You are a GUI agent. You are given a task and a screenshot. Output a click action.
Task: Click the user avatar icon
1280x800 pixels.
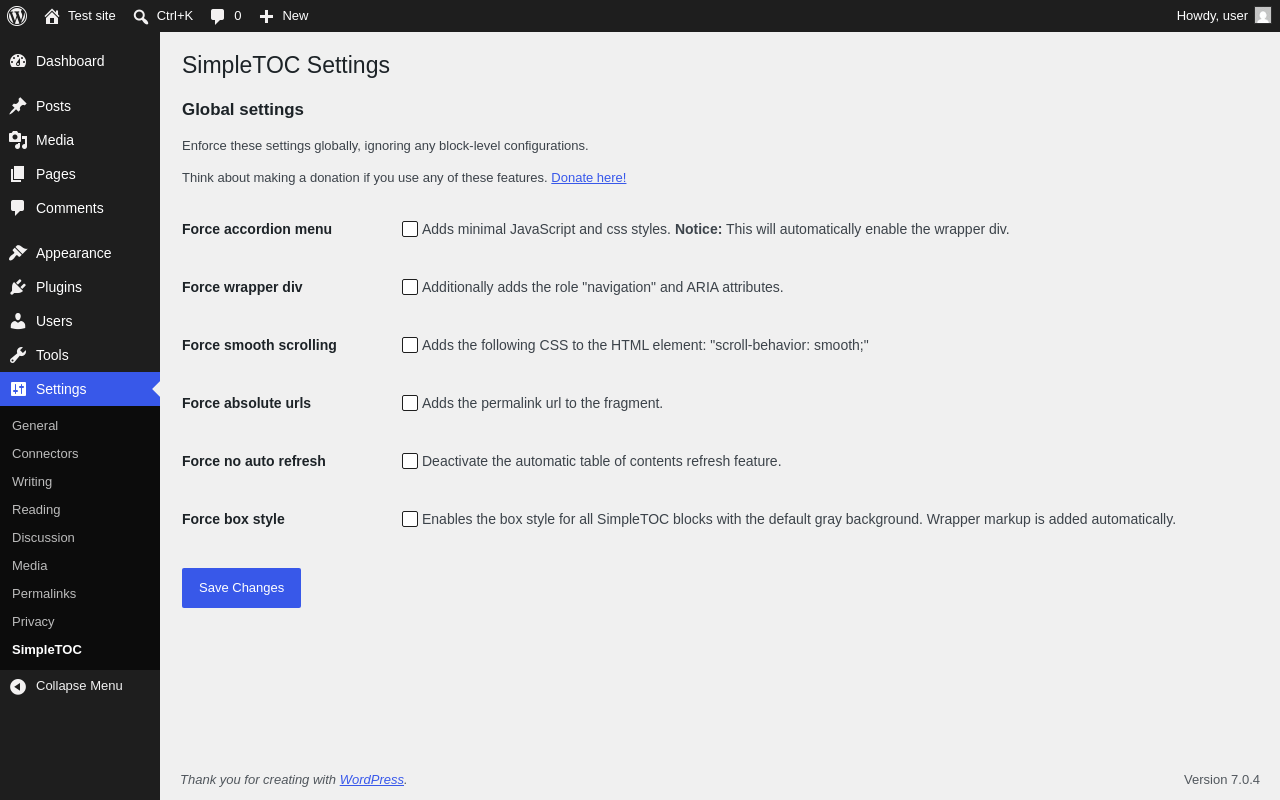click(1263, 15)
